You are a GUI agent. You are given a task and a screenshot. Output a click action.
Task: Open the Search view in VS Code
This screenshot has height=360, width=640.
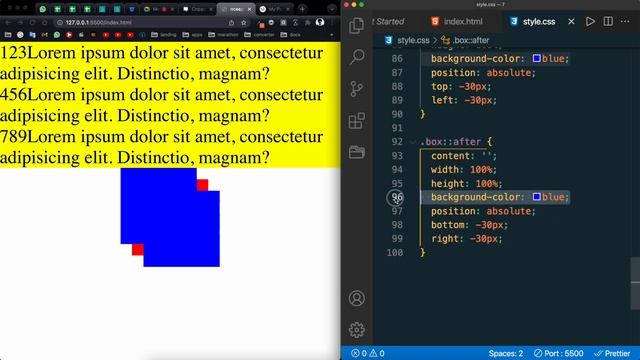click(x=357, y=57)
